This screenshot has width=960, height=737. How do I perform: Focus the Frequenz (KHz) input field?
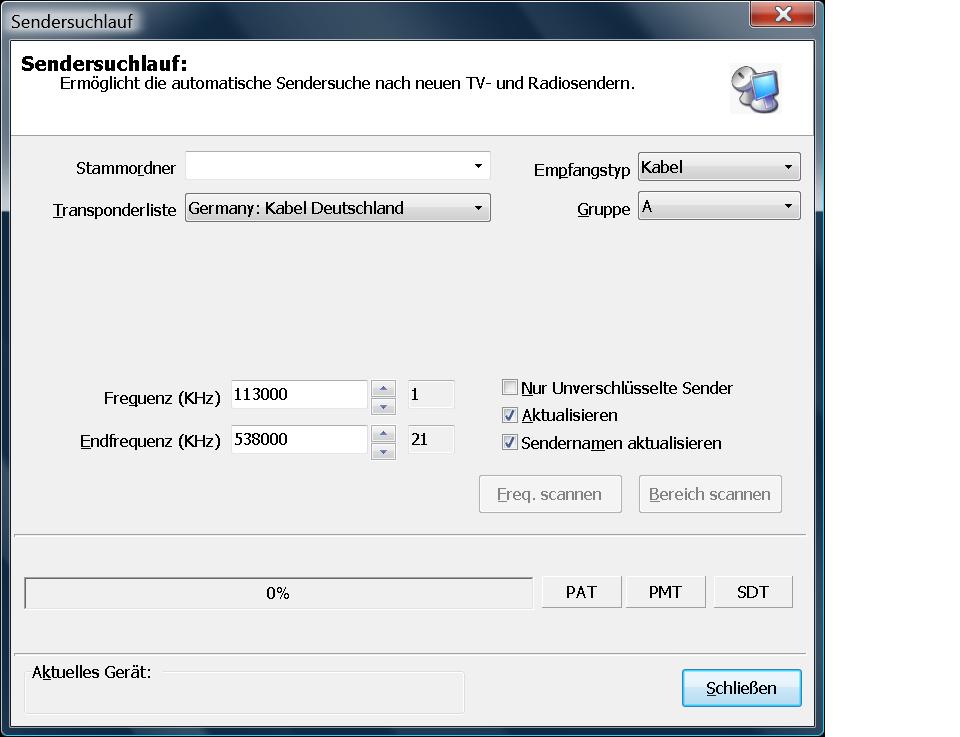299,395
